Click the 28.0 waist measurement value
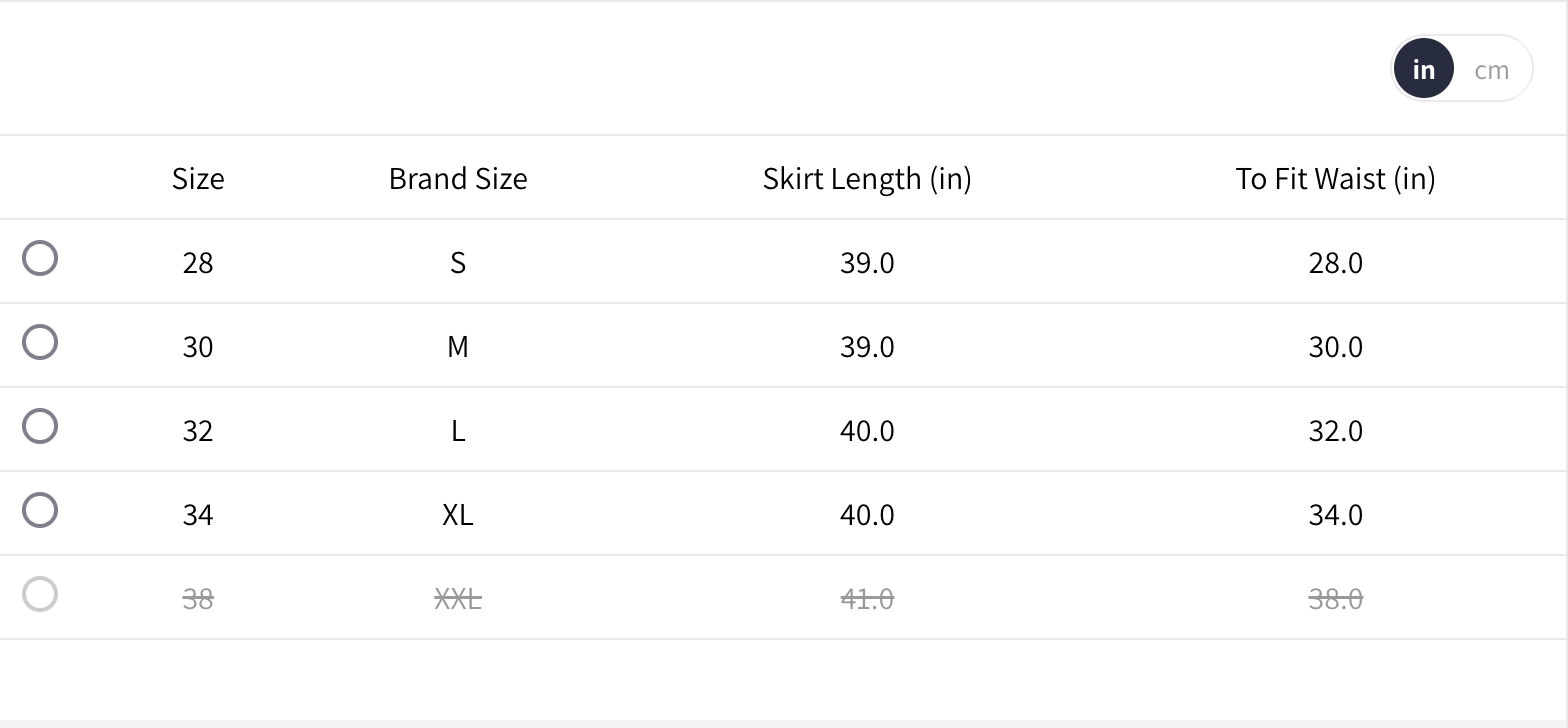The height and width of the screenshot is (728, 1568). click(x=1335, y=262)
